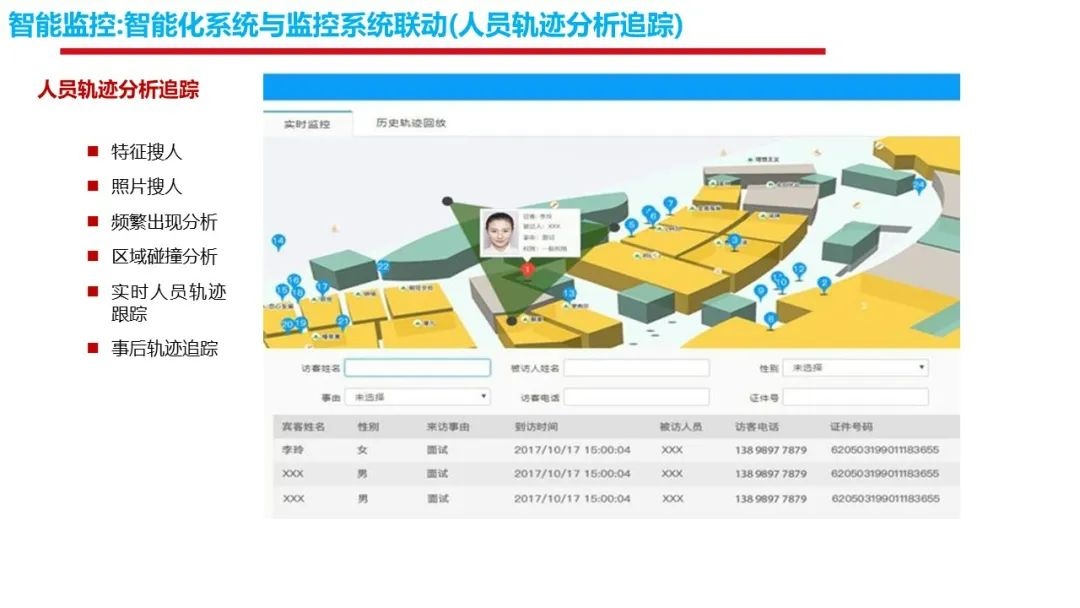Click camera marker 2 on the right side
The image size is (1080, 608).
823,283
